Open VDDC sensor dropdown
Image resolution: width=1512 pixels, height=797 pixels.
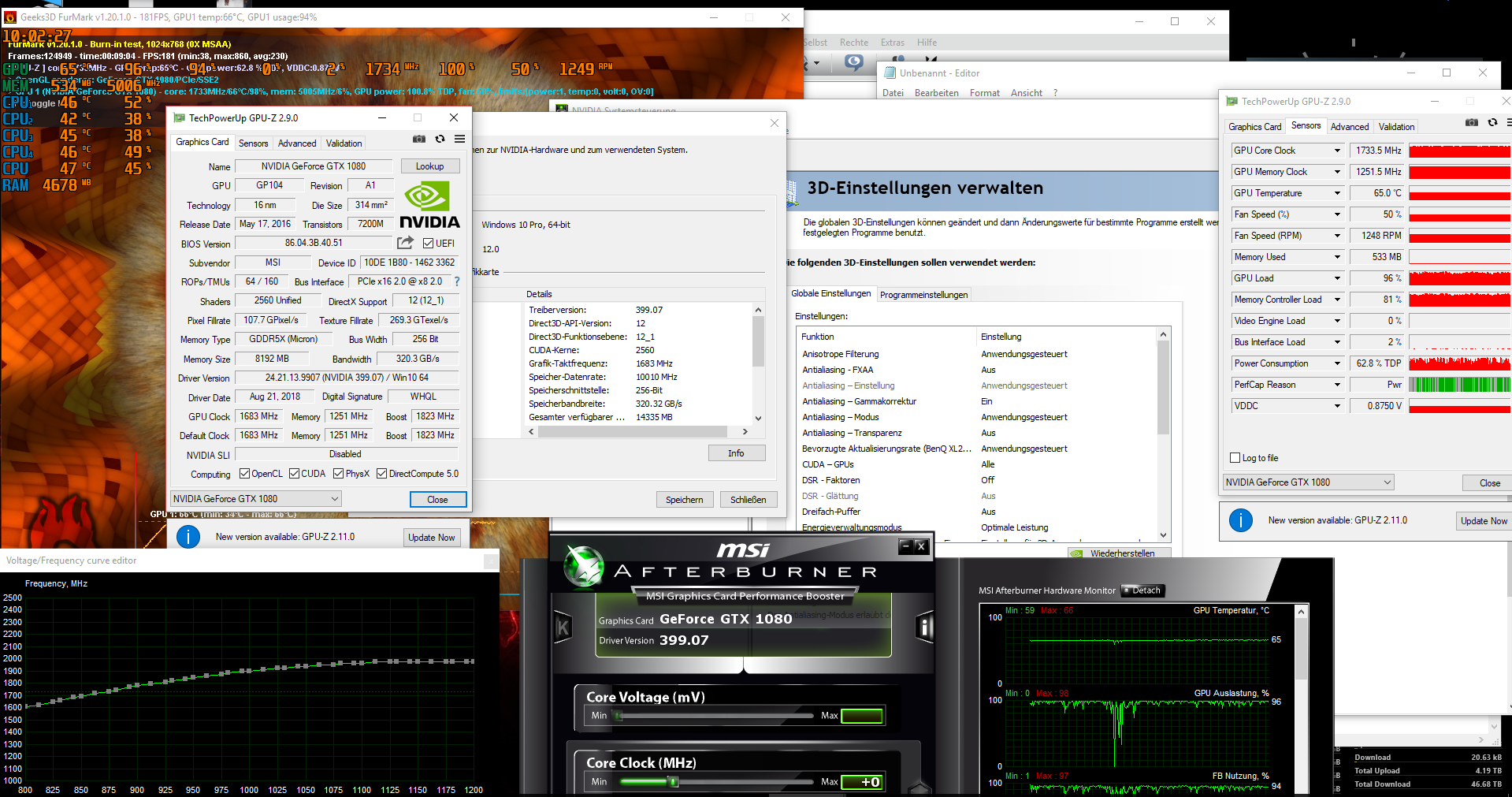click(x=1337, y=406)
